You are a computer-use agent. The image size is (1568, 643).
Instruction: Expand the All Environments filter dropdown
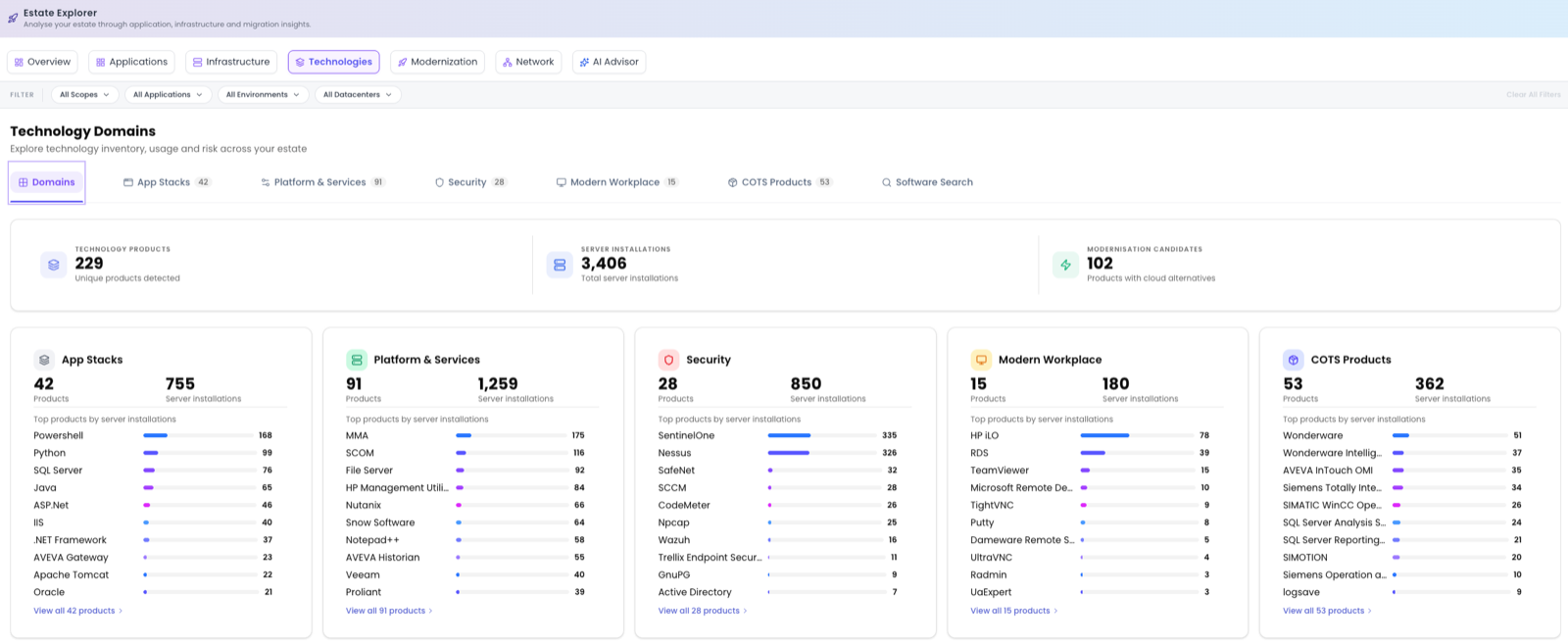pos(263,95)
